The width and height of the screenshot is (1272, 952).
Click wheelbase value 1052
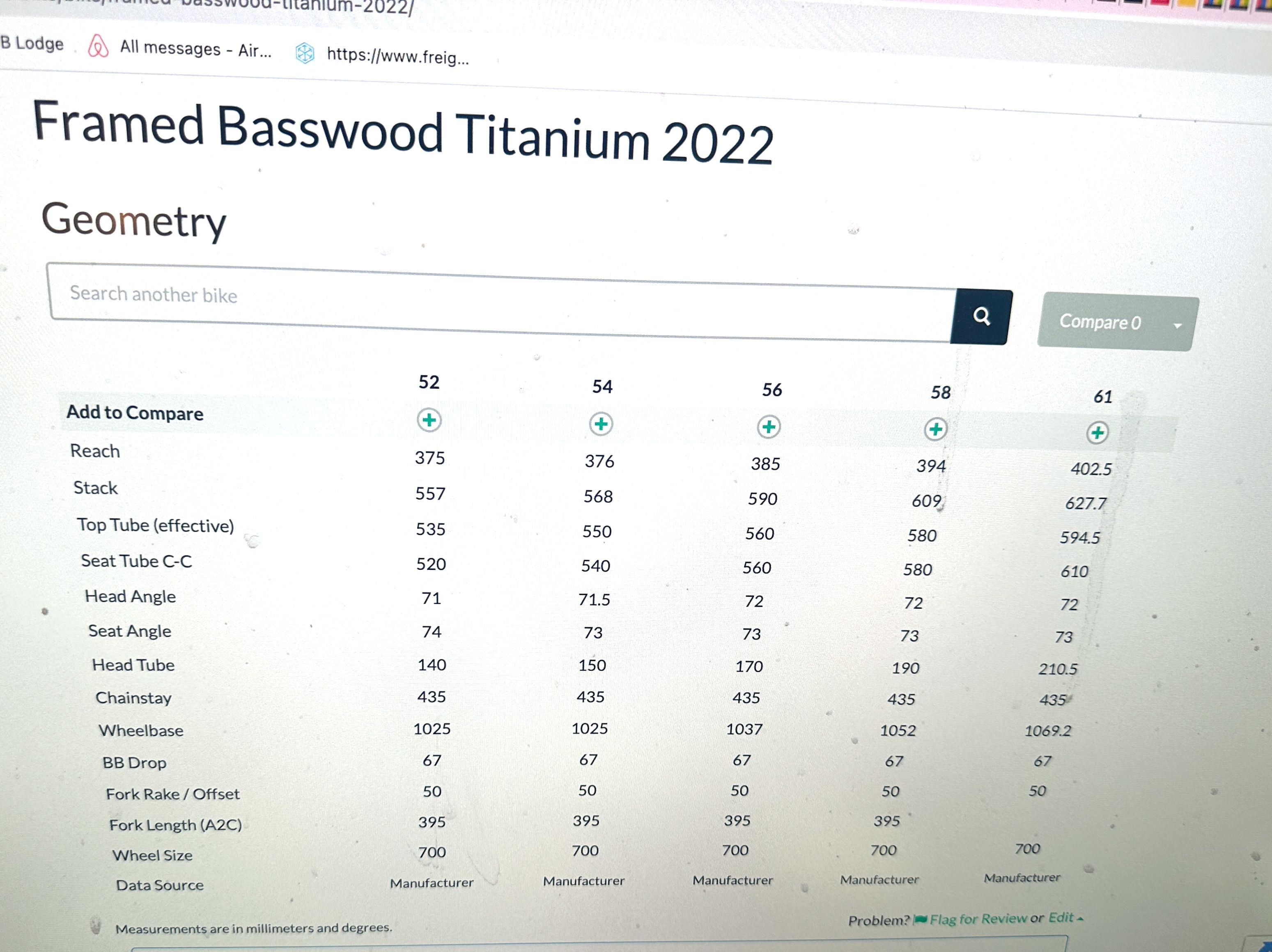click(898, 731)
